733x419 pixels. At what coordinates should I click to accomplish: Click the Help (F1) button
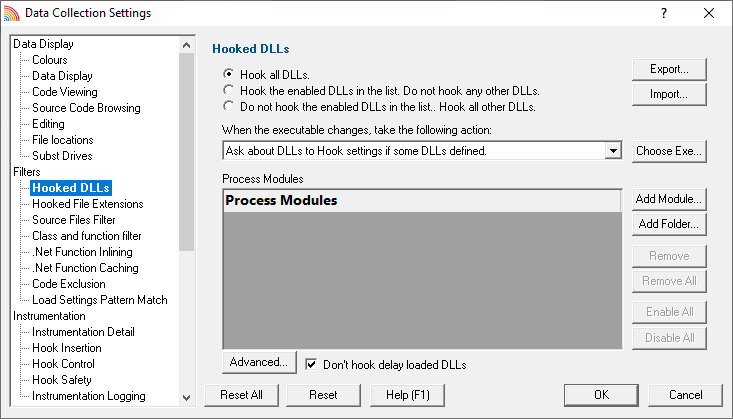[x=407, y=395]
